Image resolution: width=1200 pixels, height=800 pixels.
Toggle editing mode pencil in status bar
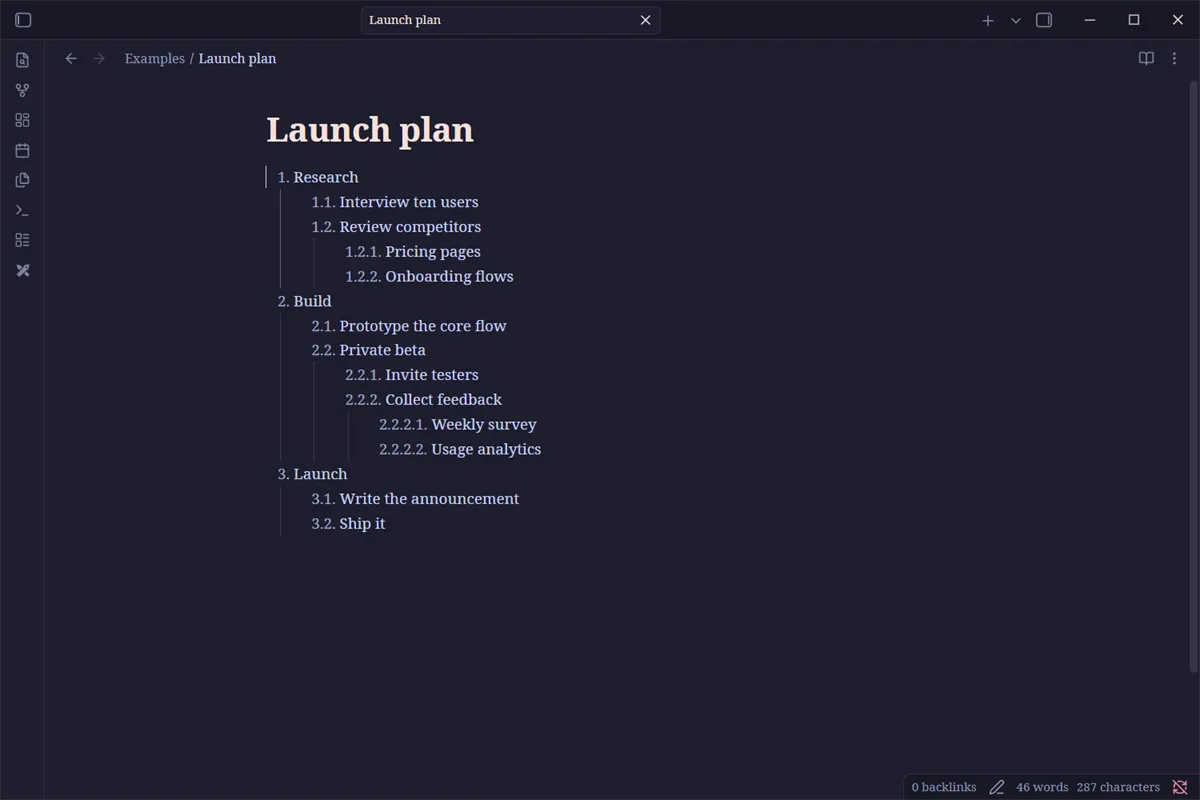997,787
